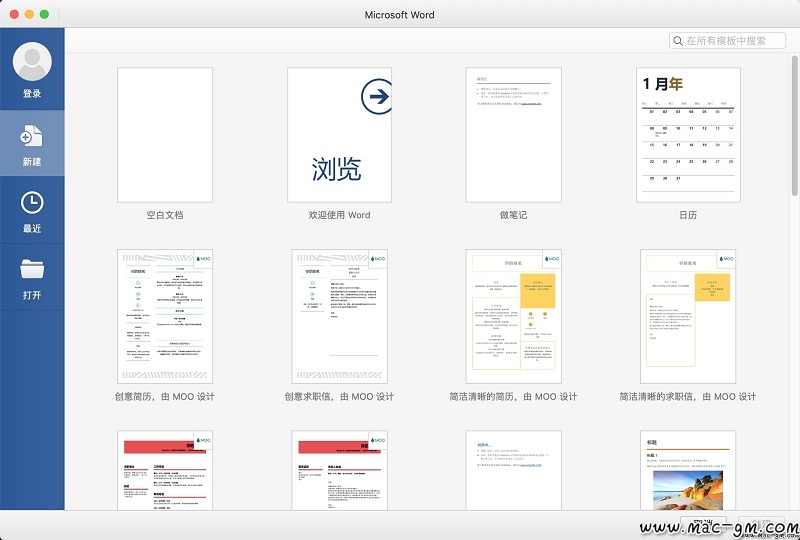This screenshot has height=540, width=800.
Task: Click the yellow minimize window button
Action: (x=30, y=14)
